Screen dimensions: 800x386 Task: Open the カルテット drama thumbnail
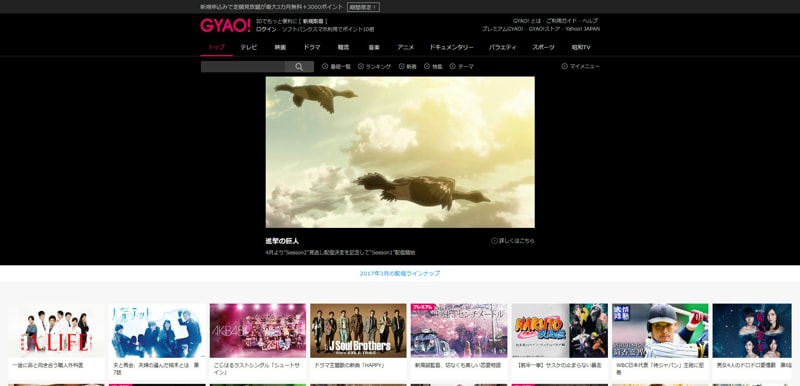click(157, 330)
